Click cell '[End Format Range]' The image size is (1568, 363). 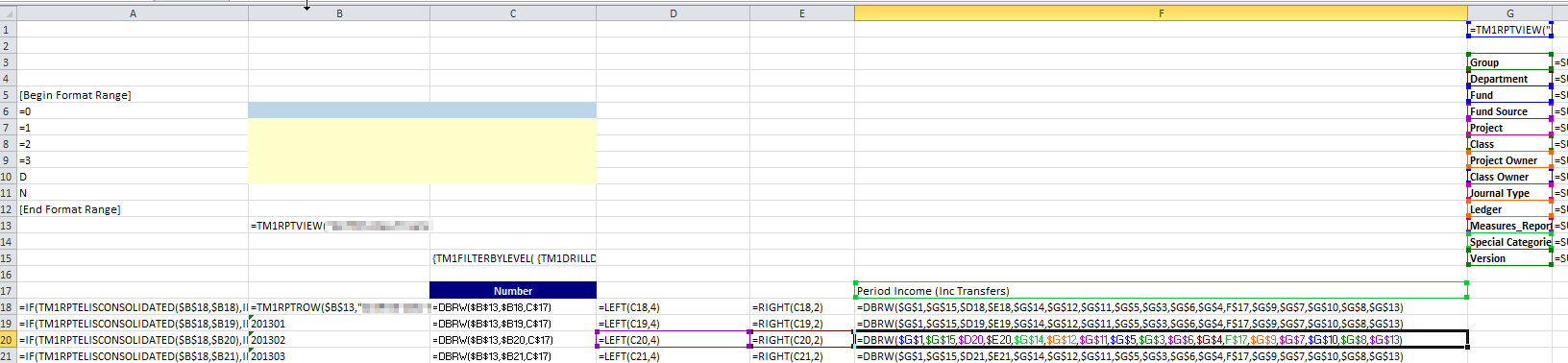(x=133, y=209)
